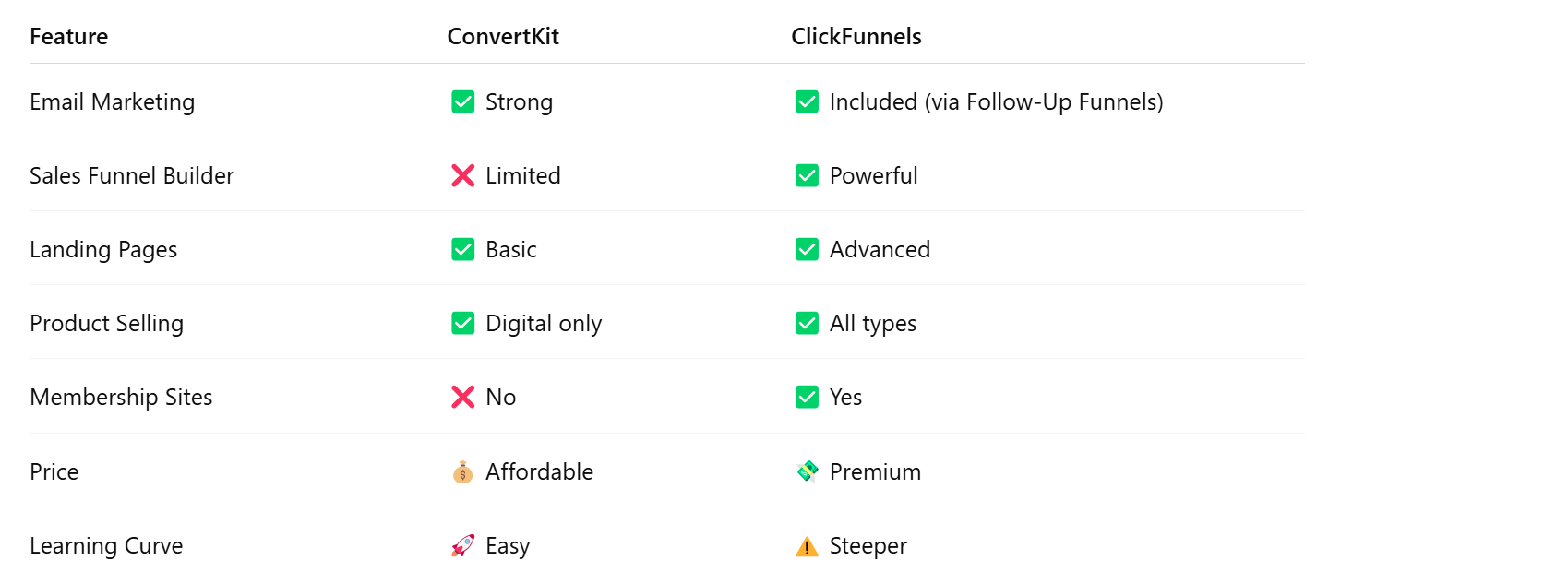1568x584 pixels.
Task: Select the Membership Sites row label
Action: click(121, 397)
